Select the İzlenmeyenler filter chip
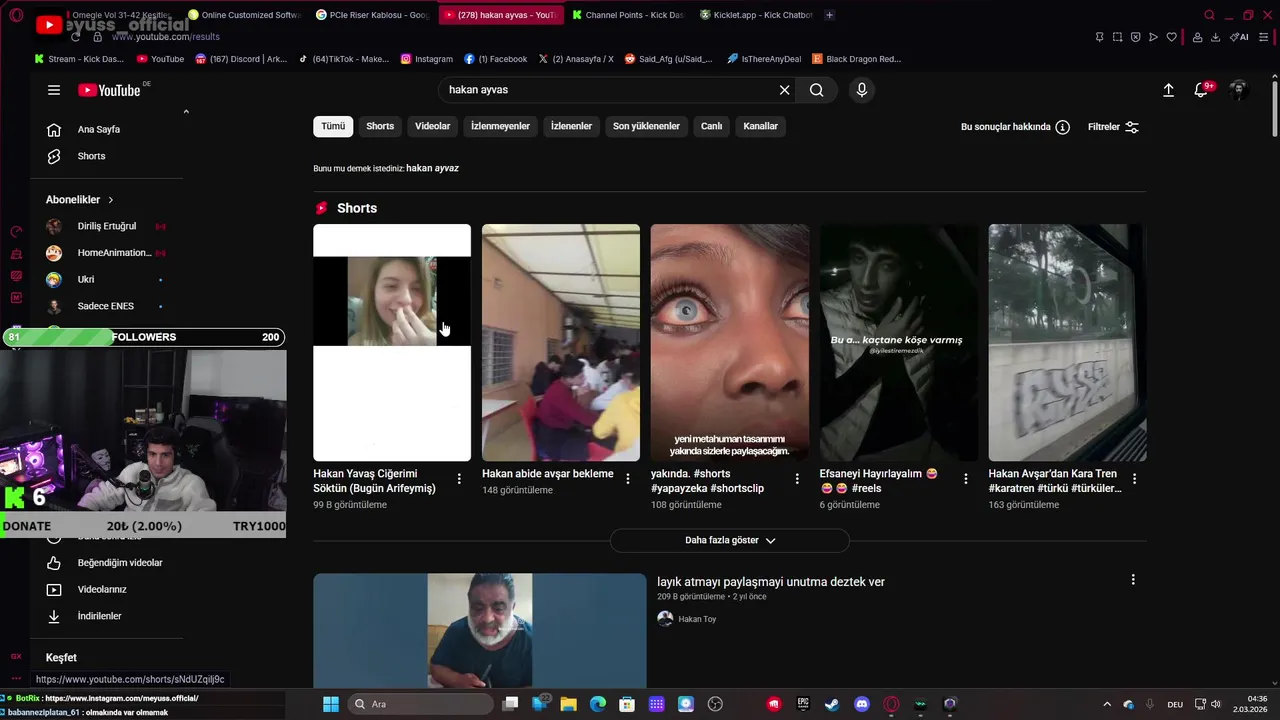1280x720 pixels. [x=500, y=126]
